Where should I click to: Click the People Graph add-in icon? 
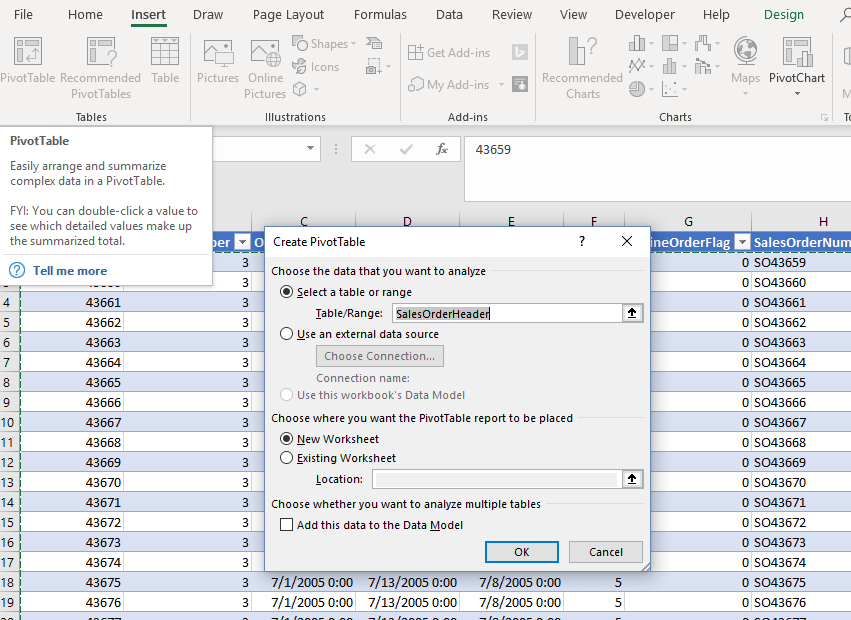(x=520, y=84)
